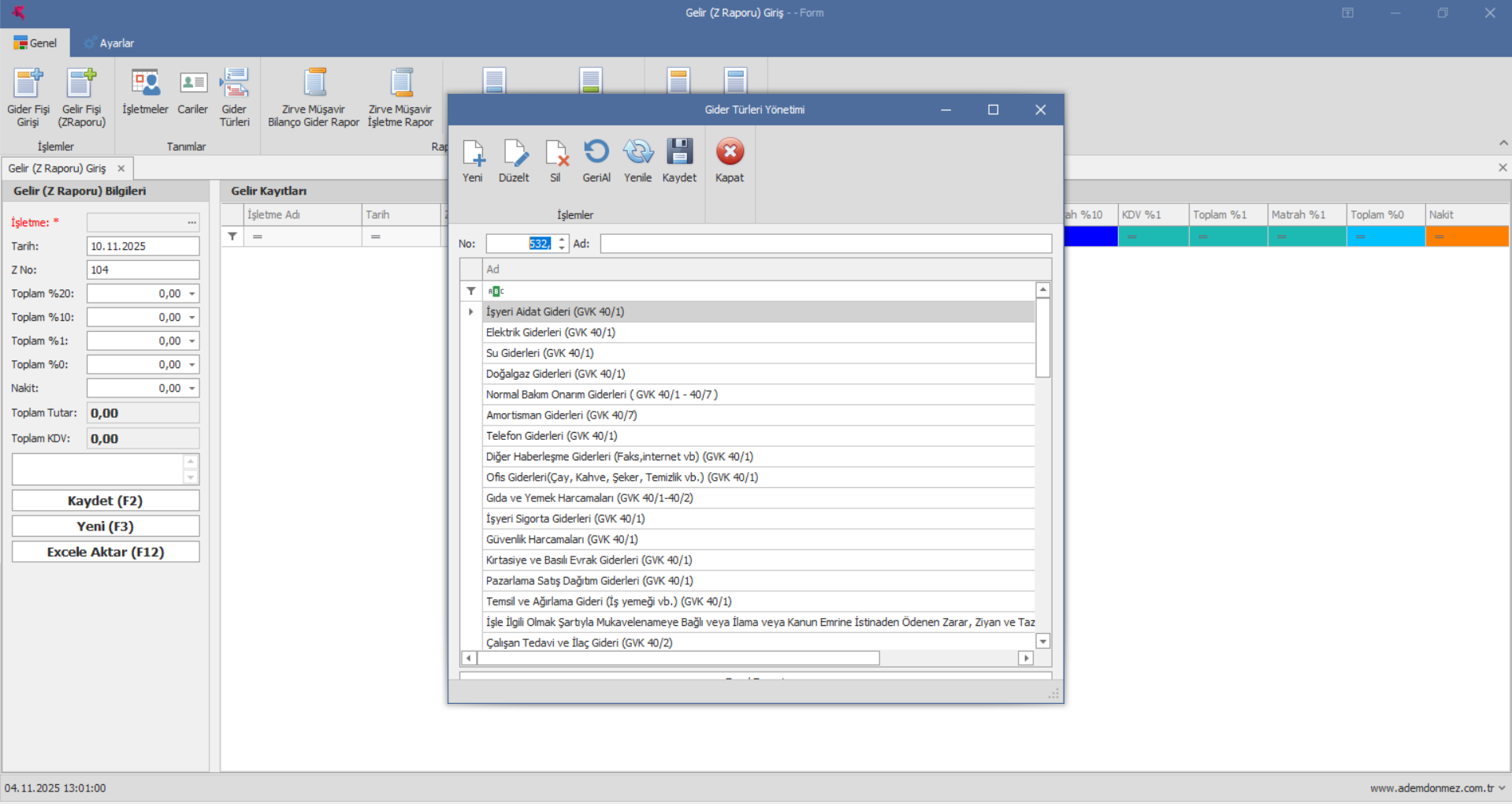Click the Yeni icon in Gider Türleri dialog

473,153
